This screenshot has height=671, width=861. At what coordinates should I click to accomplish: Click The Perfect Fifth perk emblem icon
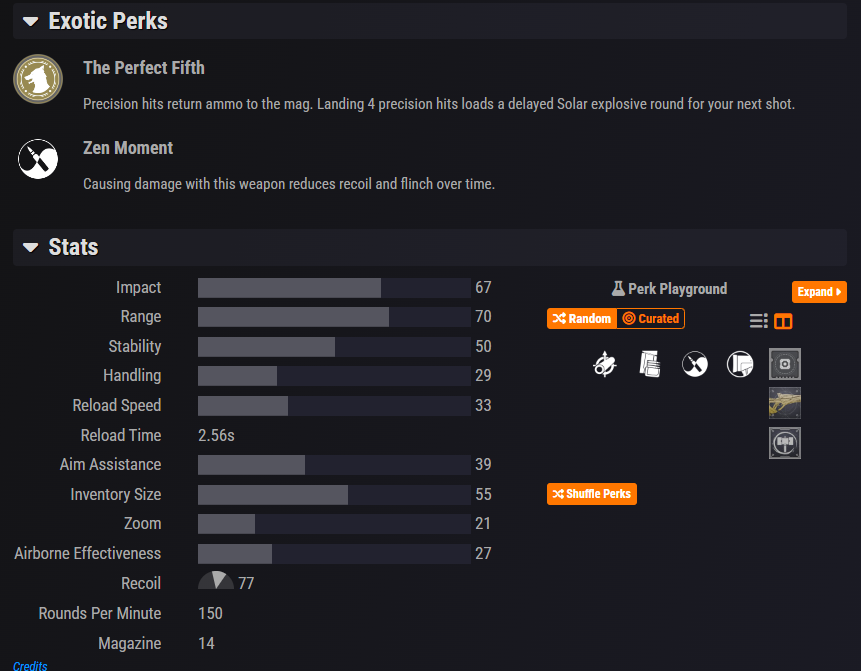point(38,79)
